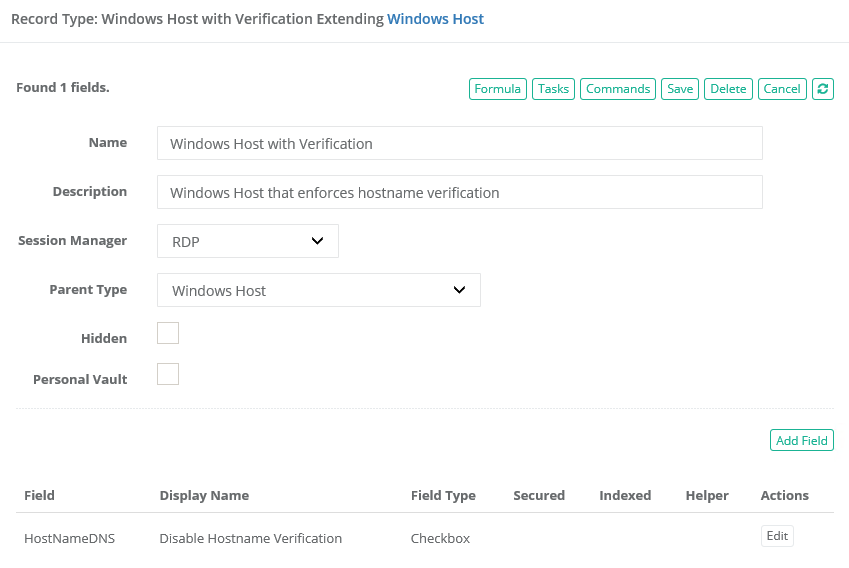This screenshot has height=568, width=849.
Task: Click into the Name input field
Action: (x=459, y=143)
